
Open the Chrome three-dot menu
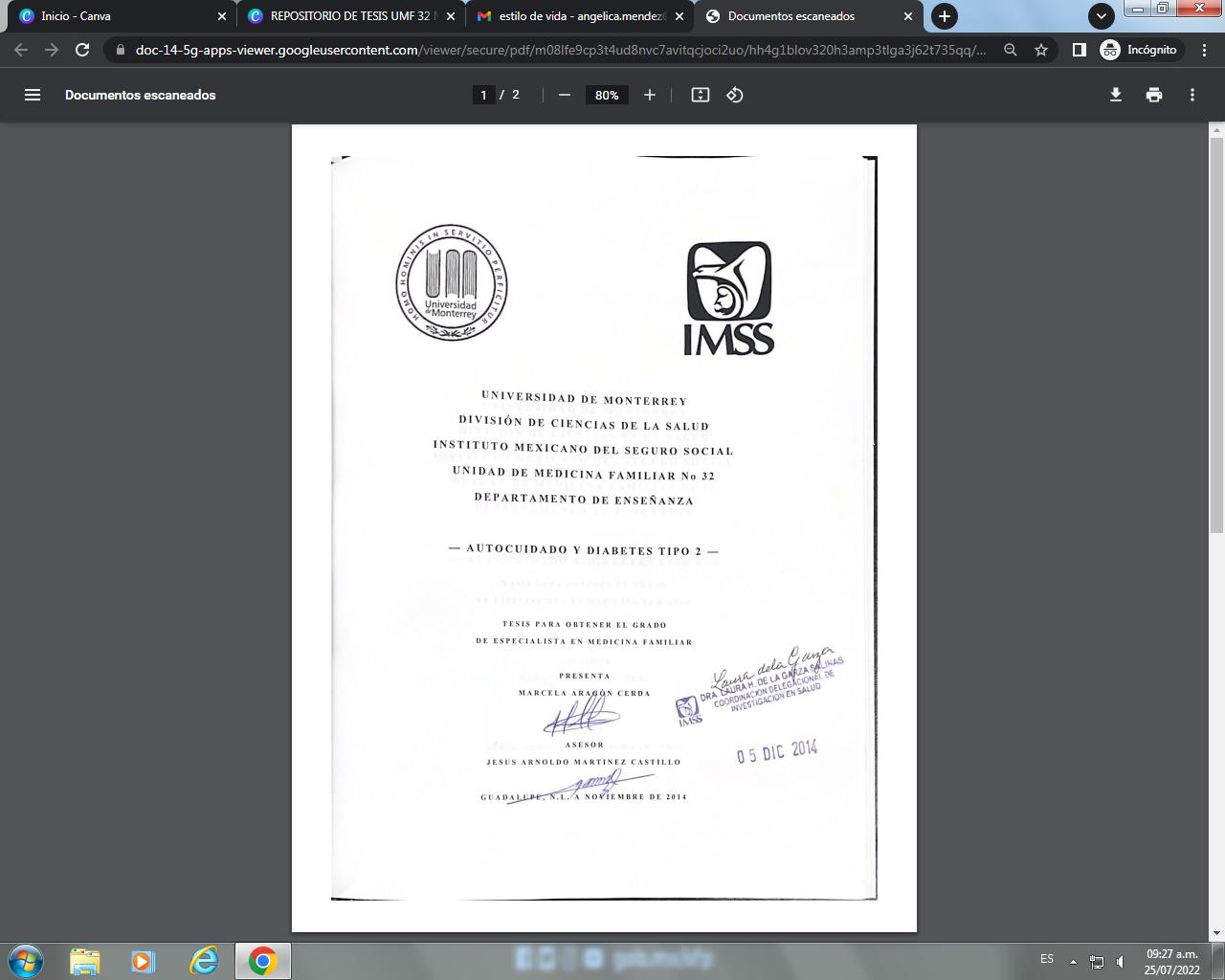pos(1205,50)
